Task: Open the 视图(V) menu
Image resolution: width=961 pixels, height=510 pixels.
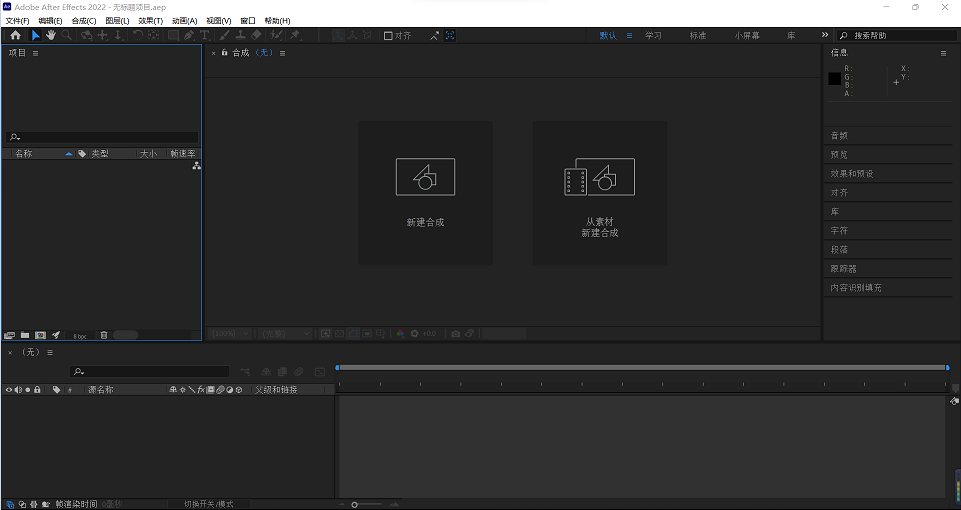Action: pos(218,21)
